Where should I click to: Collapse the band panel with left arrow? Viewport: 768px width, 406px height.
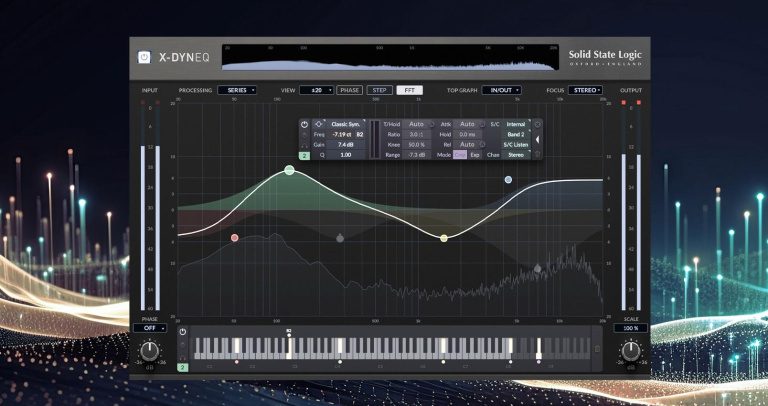click(537, 140)
